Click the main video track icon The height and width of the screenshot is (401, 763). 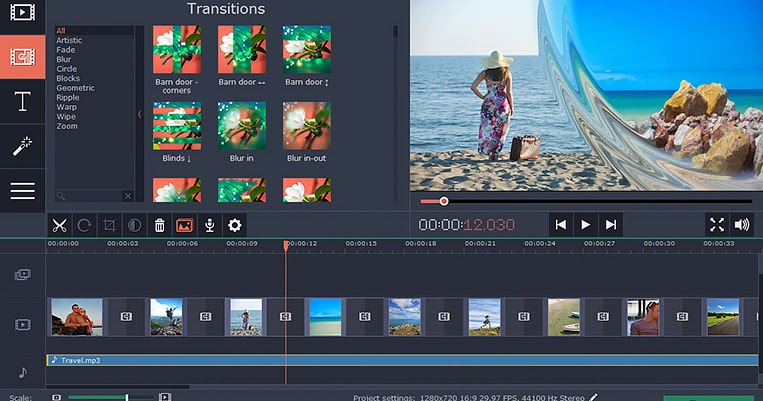(x=23, y=325)
